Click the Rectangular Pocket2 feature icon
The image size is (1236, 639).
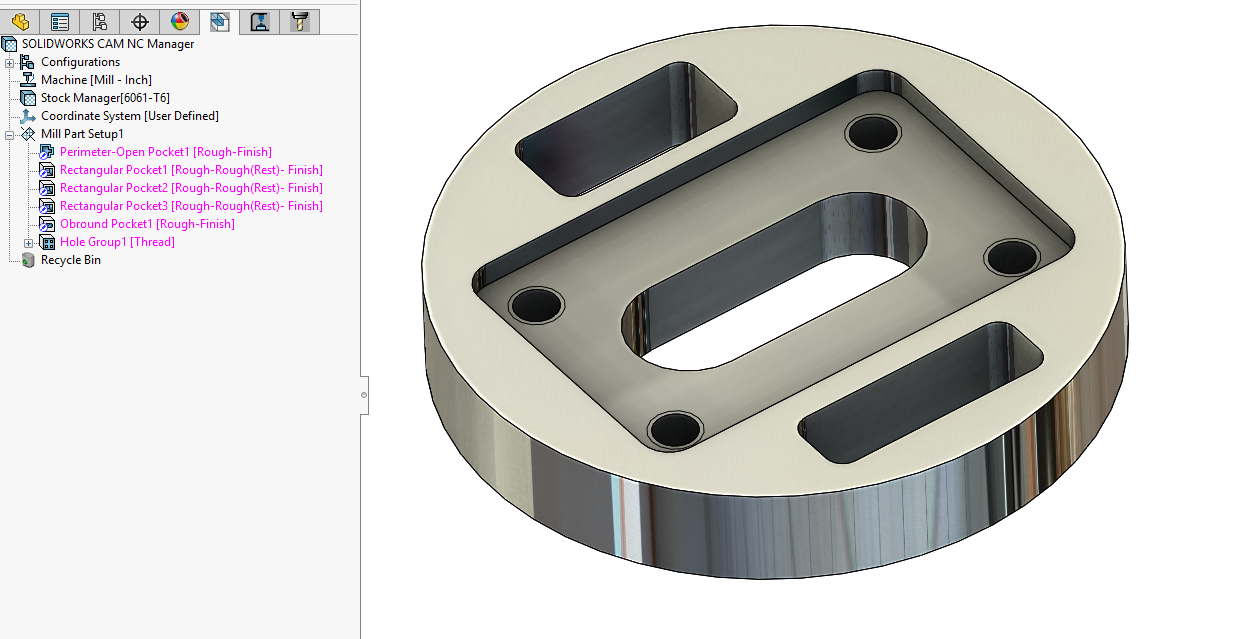(x=46, y=188)
